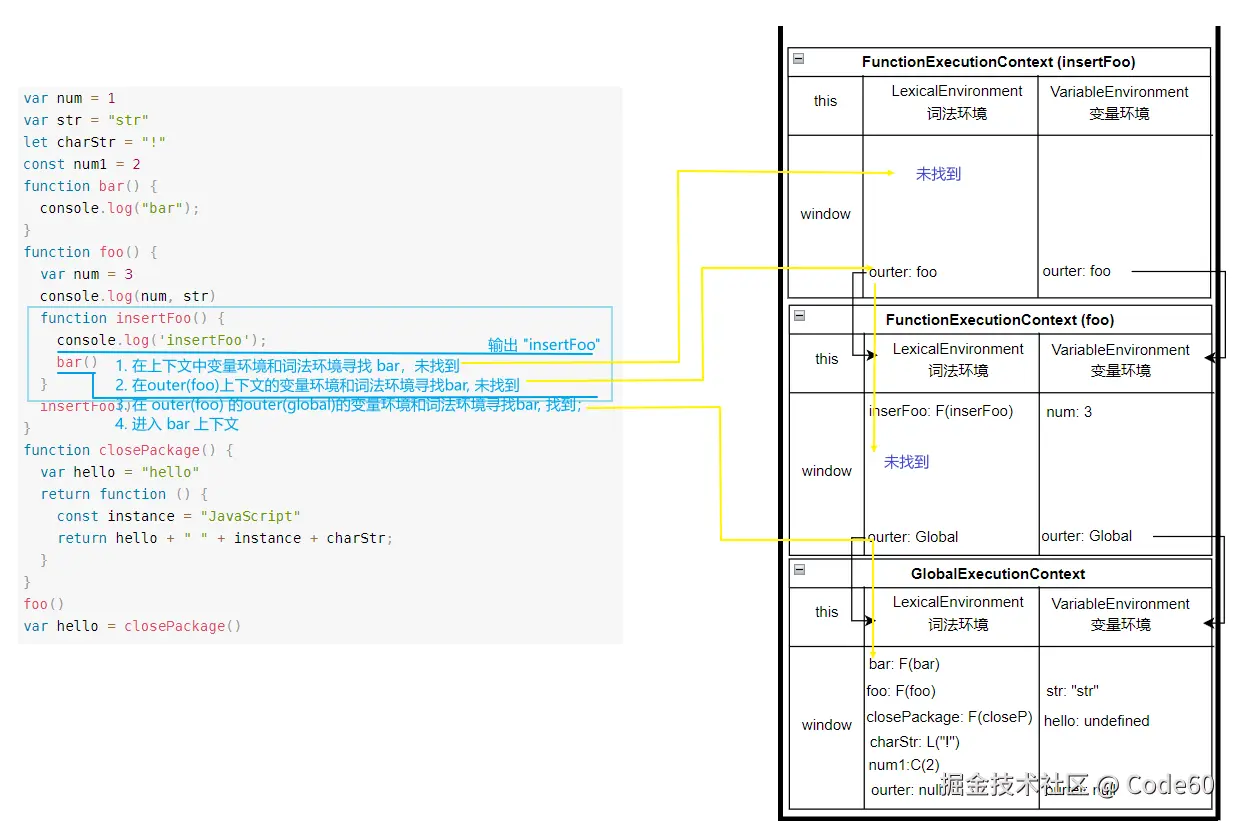Click LexicalEnvironment header in foo context
This screenshot has width=1237, height=821.
point(958,360)
